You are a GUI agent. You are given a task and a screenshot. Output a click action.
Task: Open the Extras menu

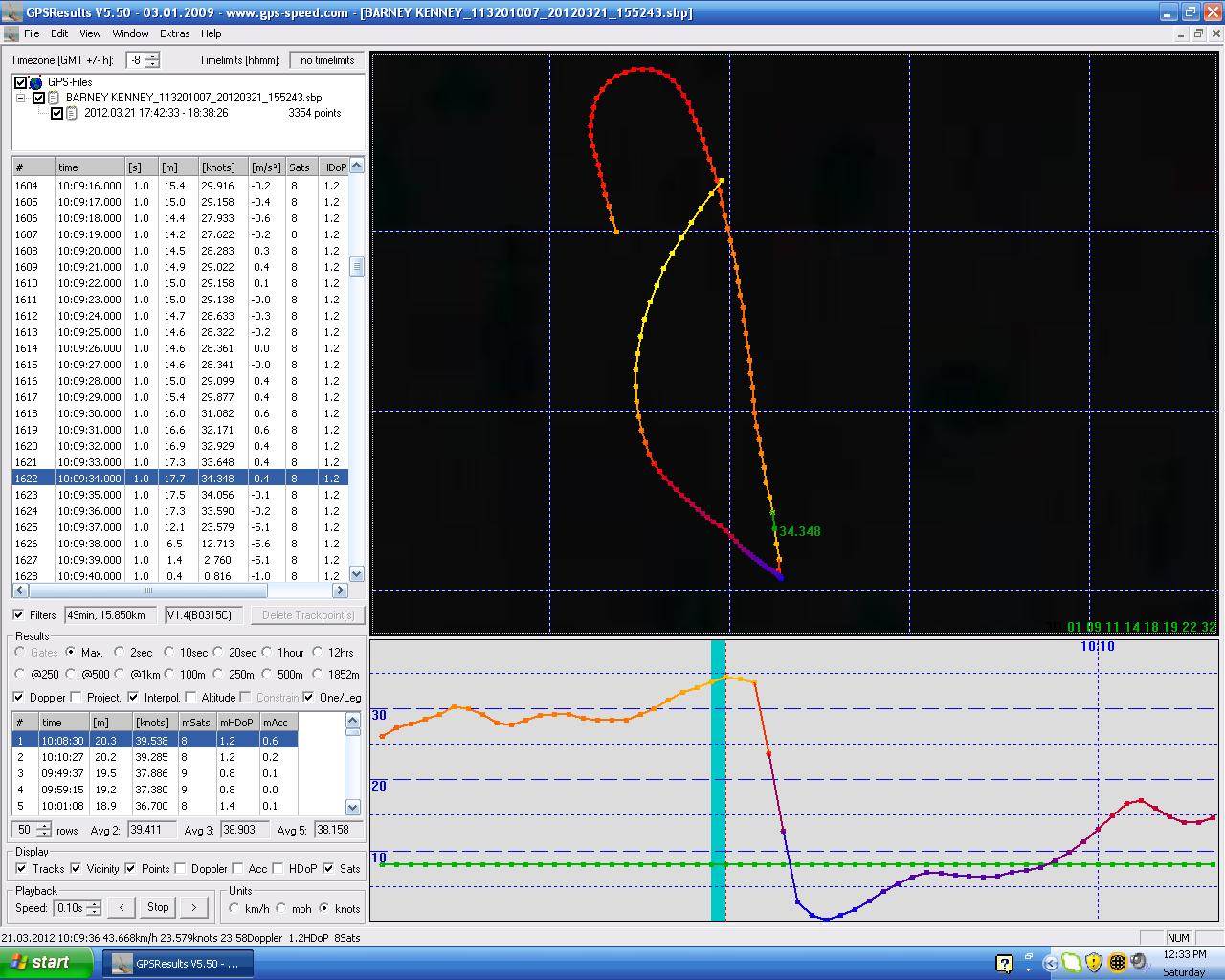click(174, 33)
